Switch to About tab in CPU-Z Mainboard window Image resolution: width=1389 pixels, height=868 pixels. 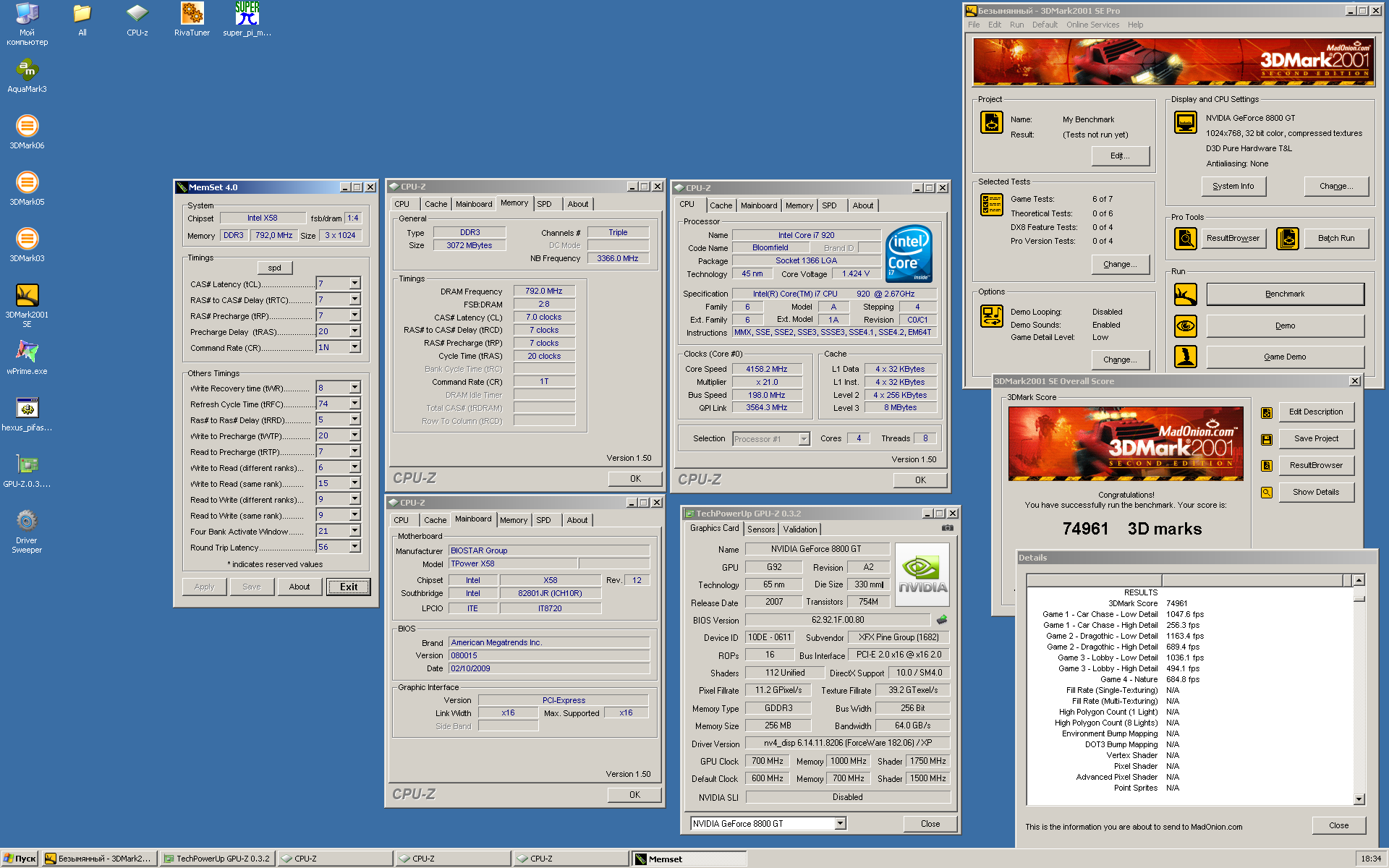pyautogui.click(x=577, y=521)
